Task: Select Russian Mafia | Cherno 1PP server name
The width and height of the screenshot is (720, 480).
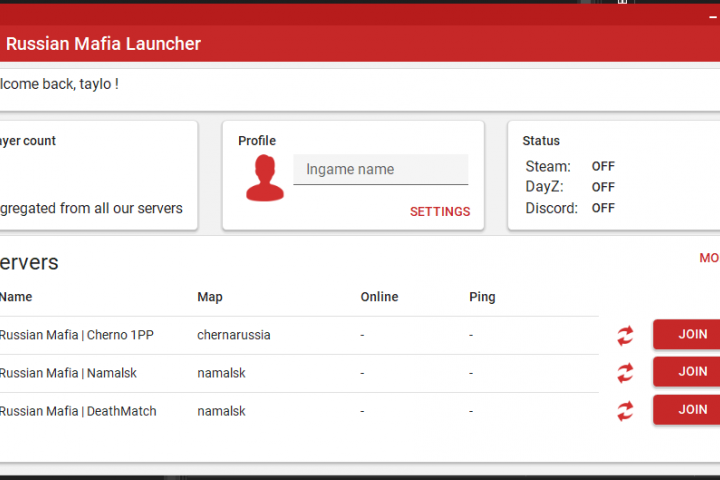Action: [x=77, y=335]
